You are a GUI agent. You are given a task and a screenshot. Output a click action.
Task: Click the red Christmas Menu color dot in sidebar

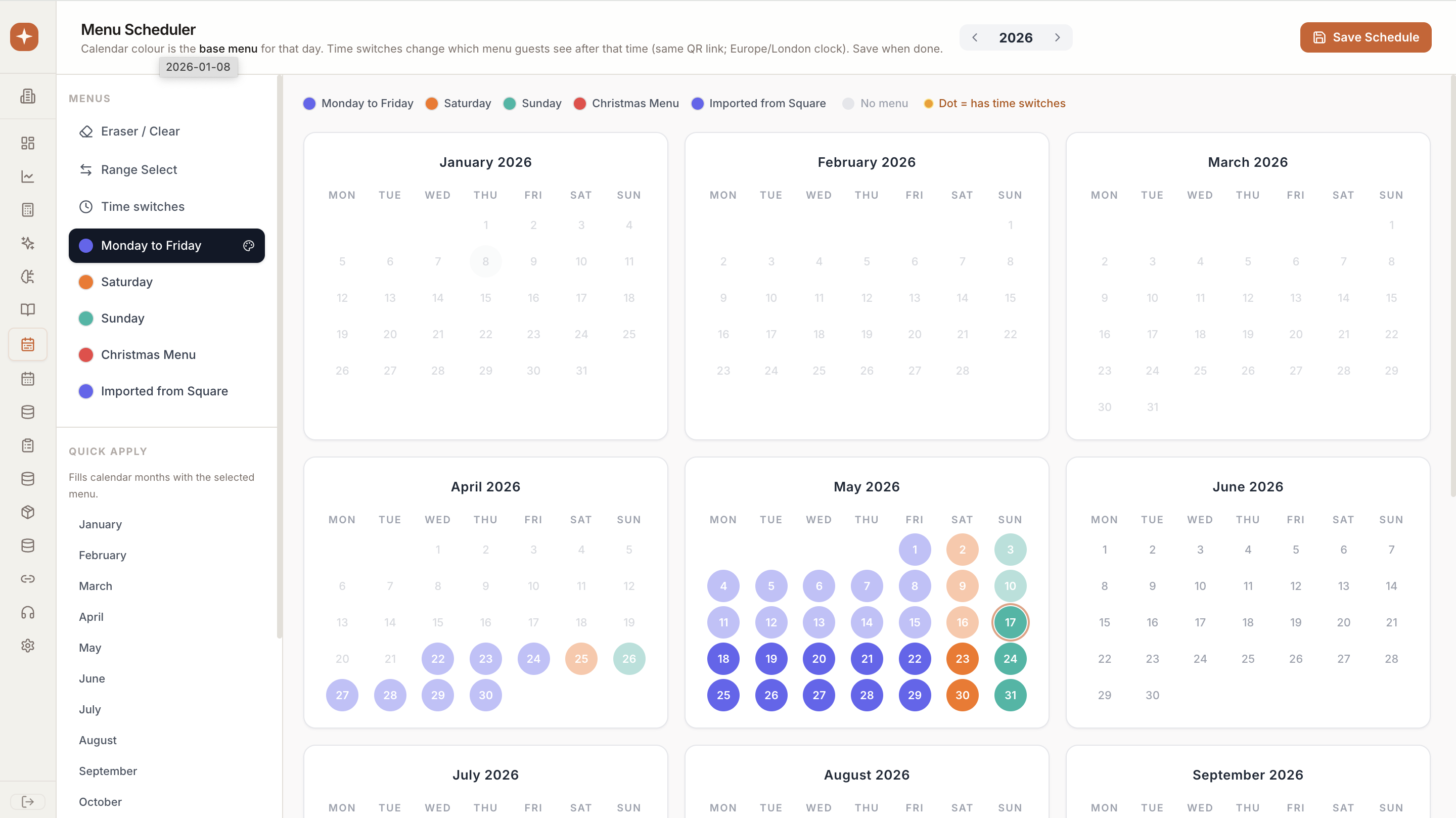tap(86, 354)
